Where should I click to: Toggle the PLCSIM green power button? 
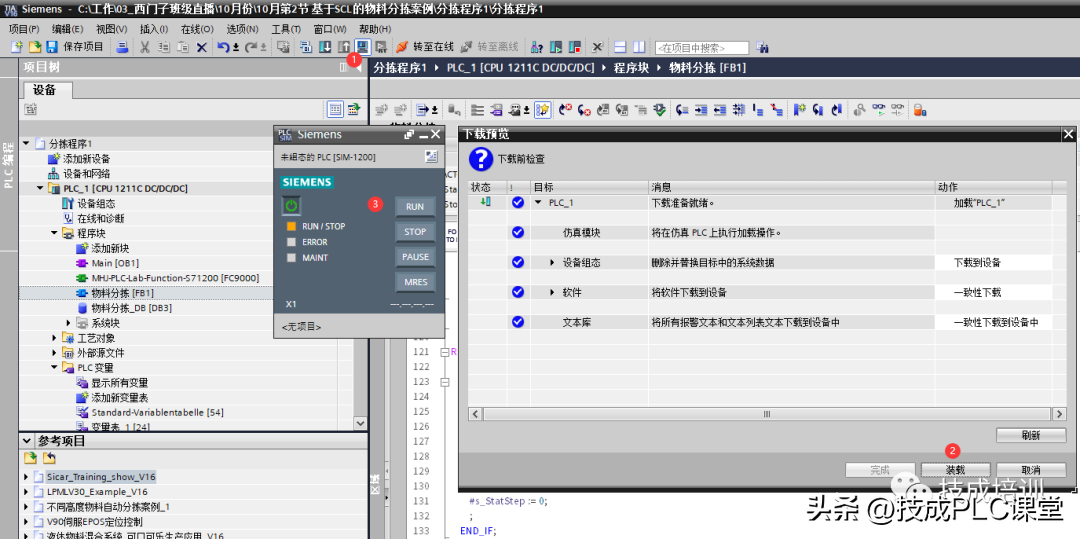291,205
